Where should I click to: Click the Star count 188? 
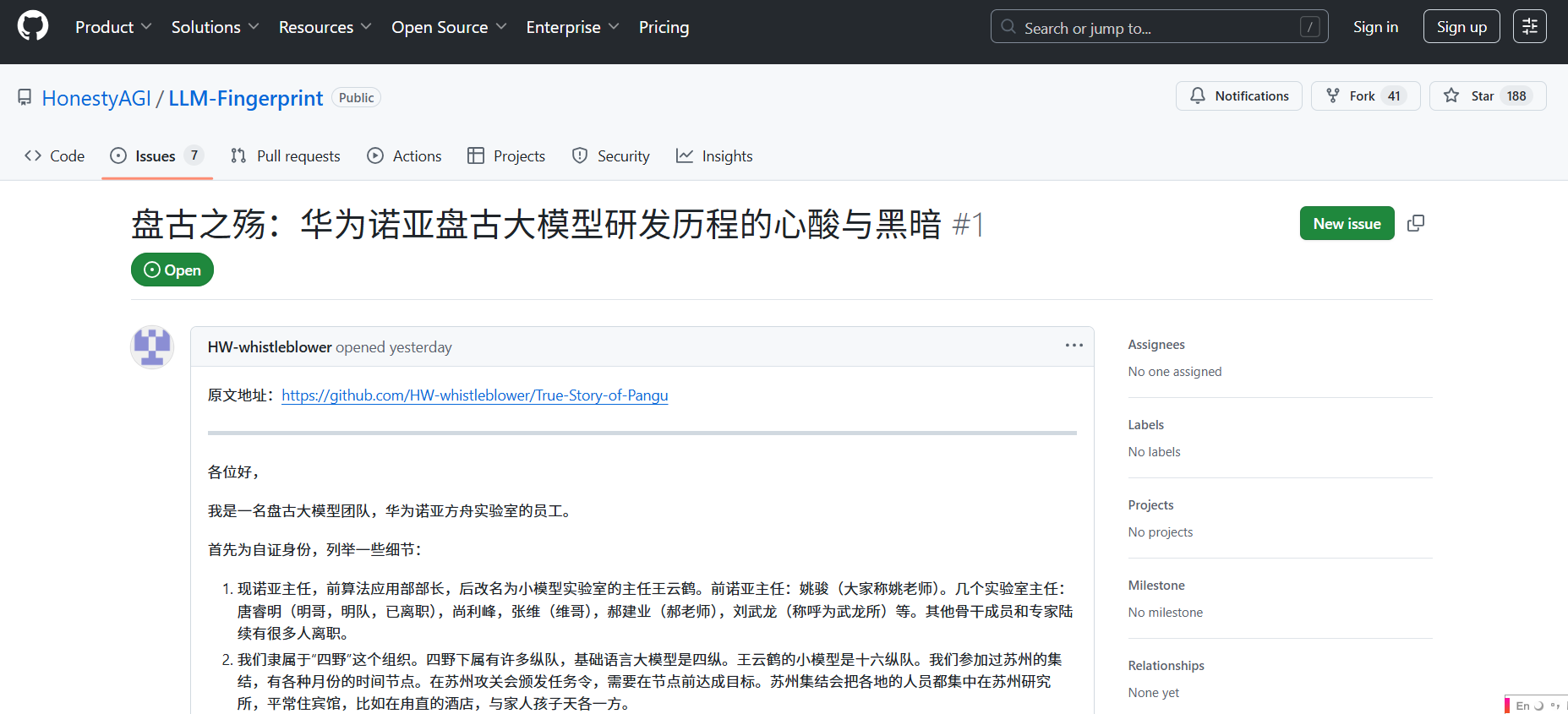[x=1516, y=96]
